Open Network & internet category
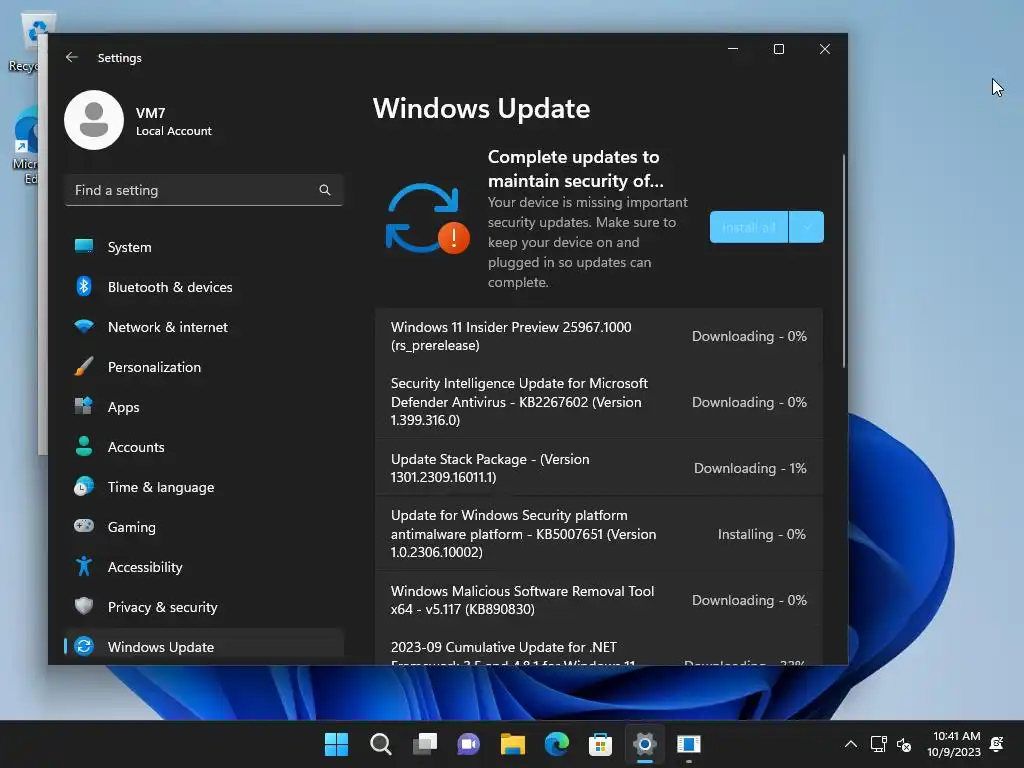Image resolution: width=1024 pixels, height=768 pixels. 204,327
